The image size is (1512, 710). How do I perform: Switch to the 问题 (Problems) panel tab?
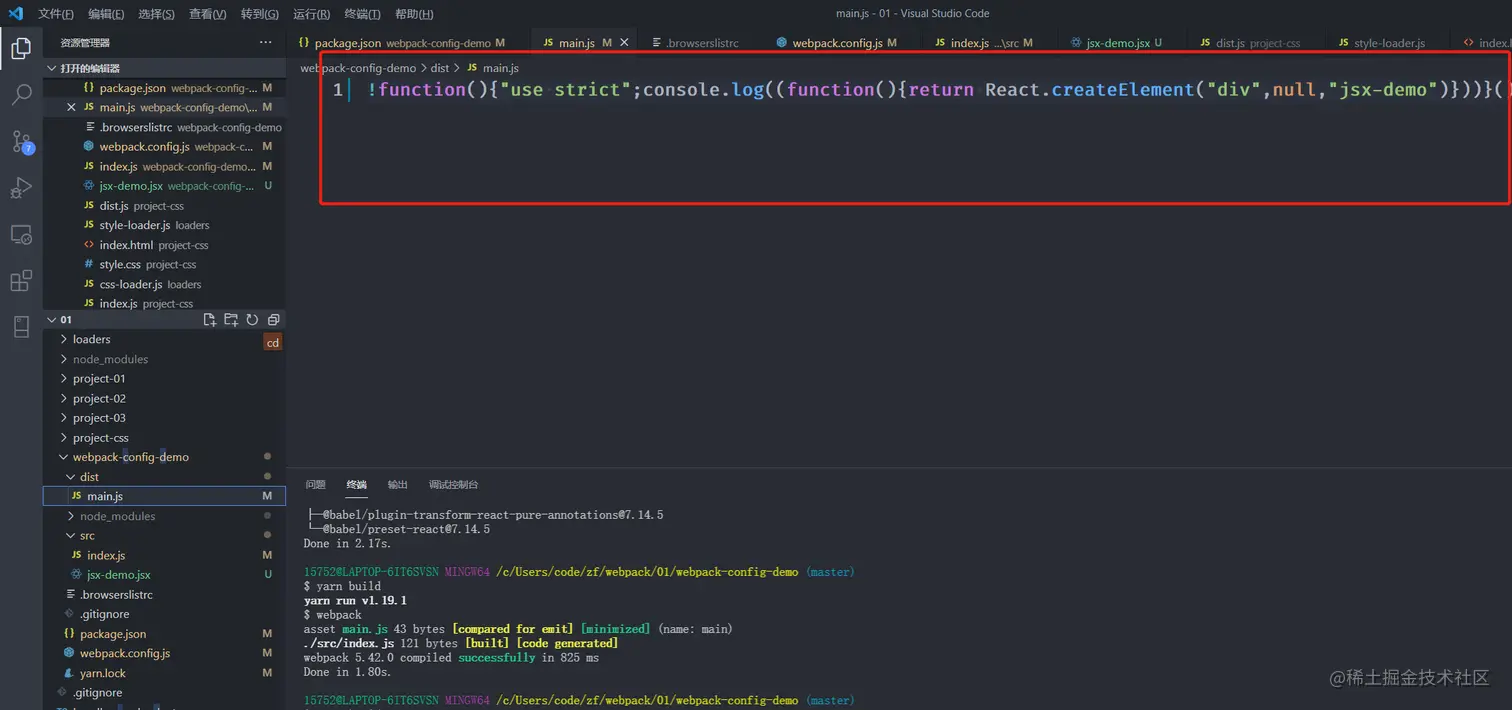pyautogui.click(x=315, y=485)
